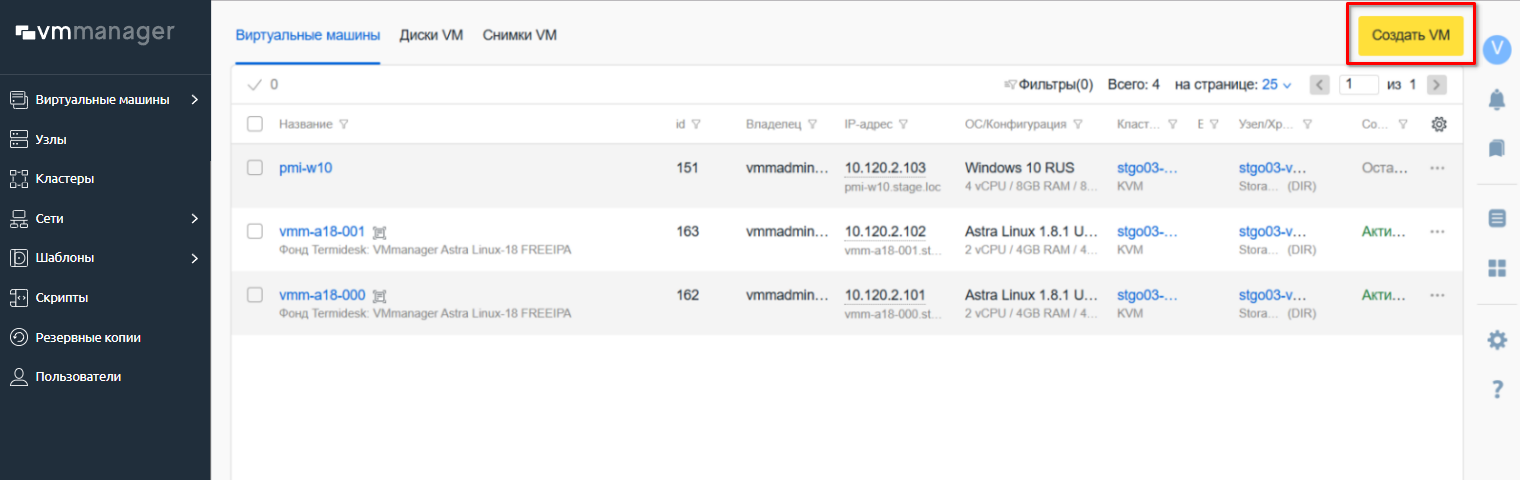
Task: Open the bookmark icon in right sidebar
Action: (1496, 148)
